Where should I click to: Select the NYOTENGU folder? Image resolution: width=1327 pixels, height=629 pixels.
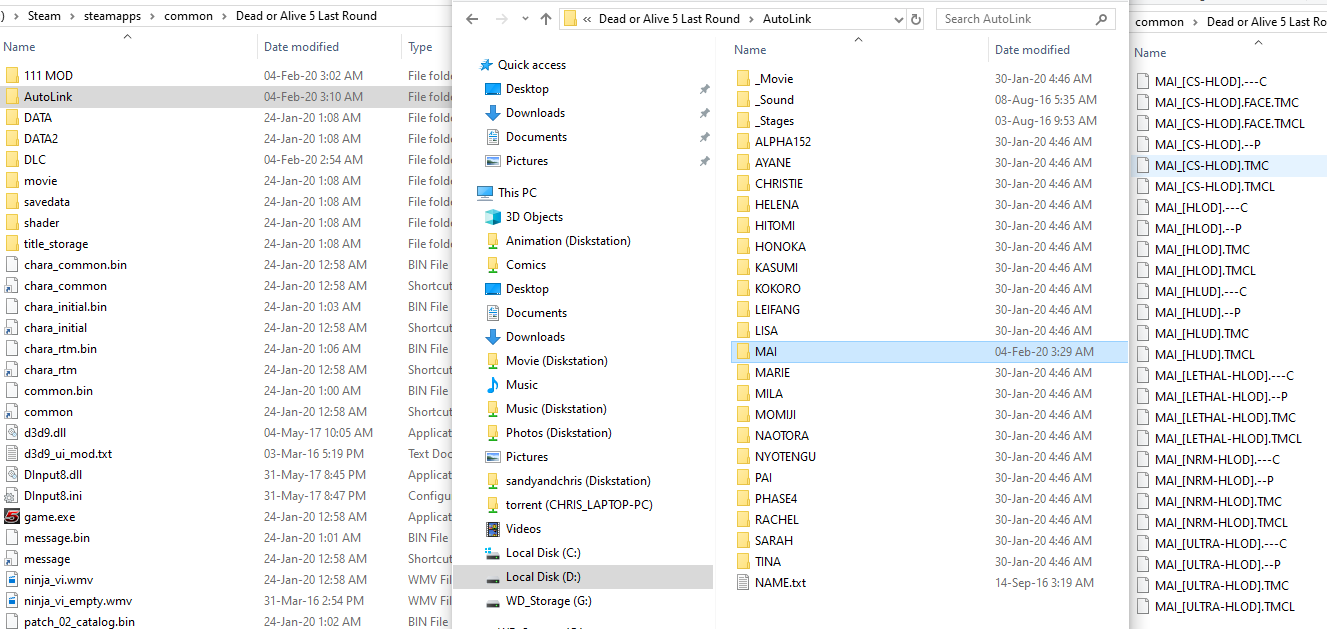pos(785,457)
